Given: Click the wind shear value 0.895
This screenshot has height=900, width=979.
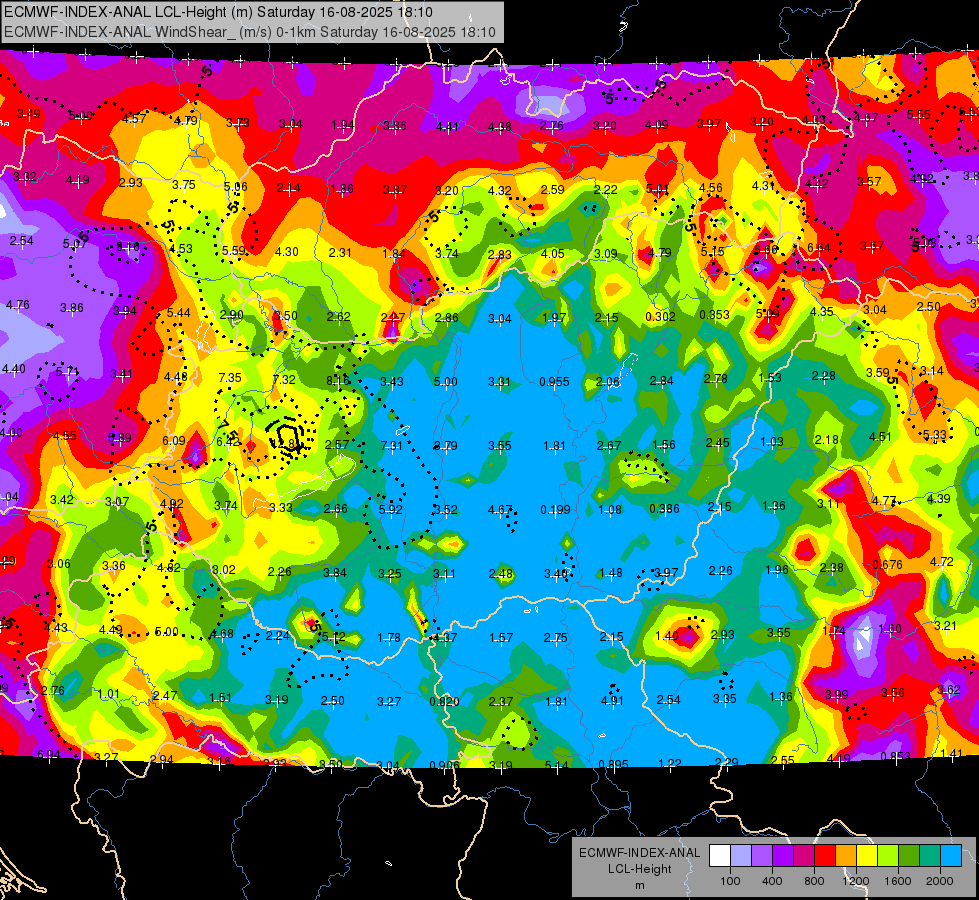Looking at the screenshot, I should click(614, 764).
